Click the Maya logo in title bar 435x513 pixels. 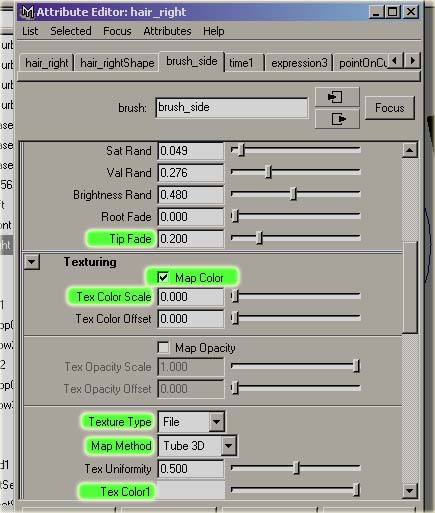[27, 12]
